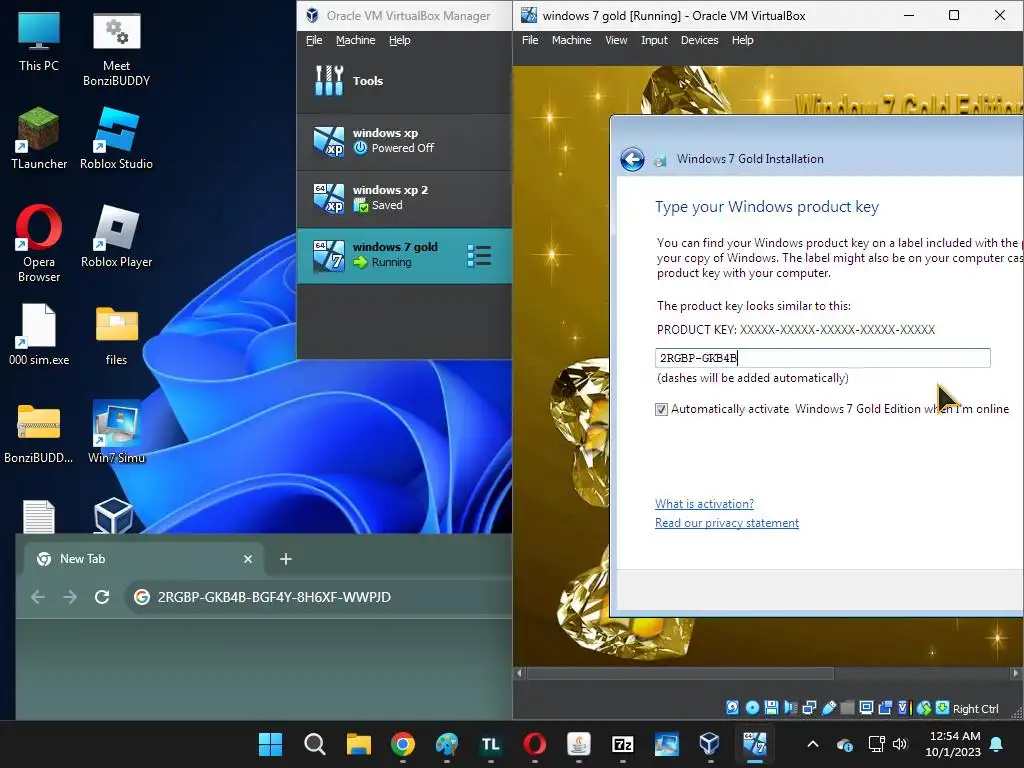Screen dimensions: 1024x768
Task: Click the optical disc indicator in VM status bar
Action: [752, 708]
